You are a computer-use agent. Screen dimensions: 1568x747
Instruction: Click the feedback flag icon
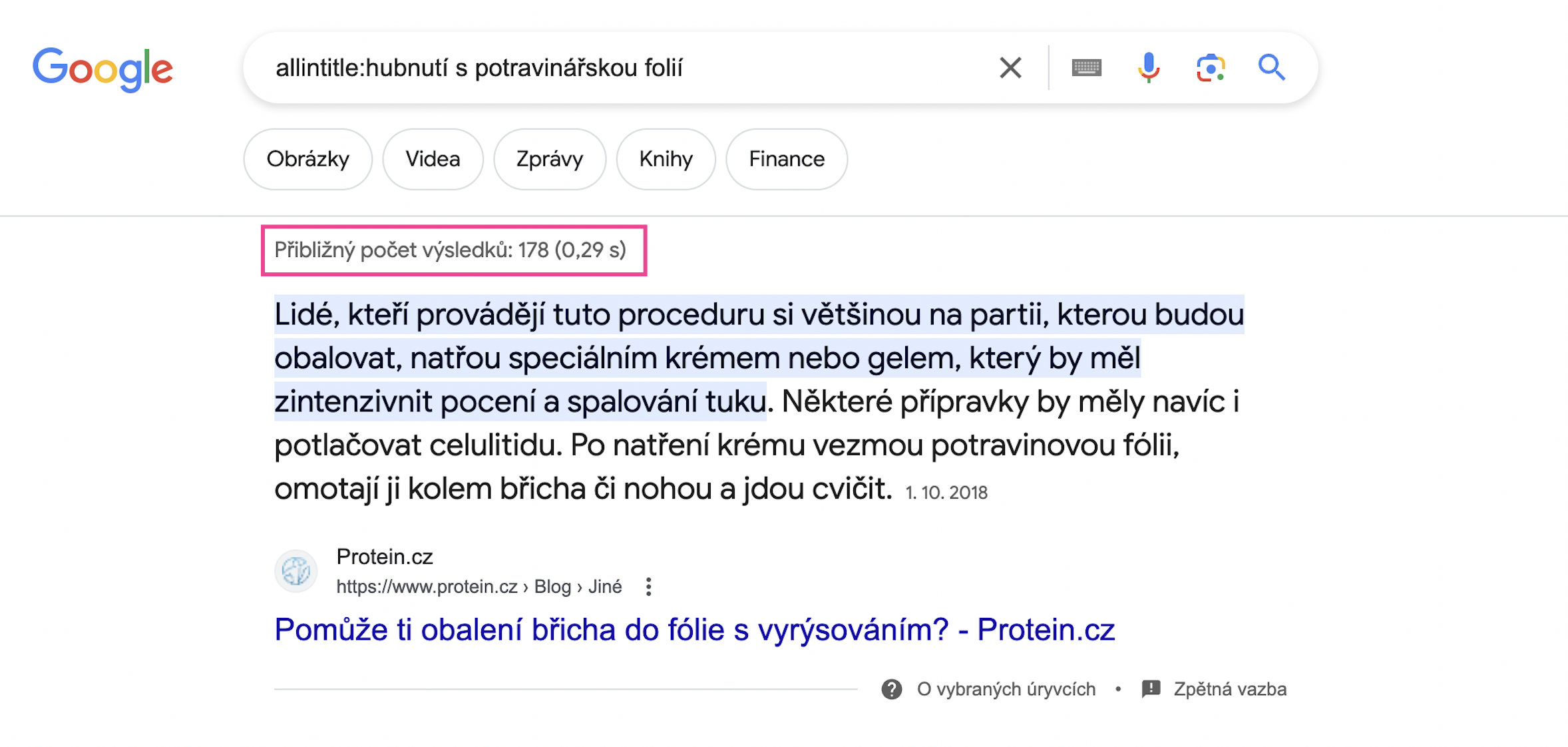(1151, 689)
